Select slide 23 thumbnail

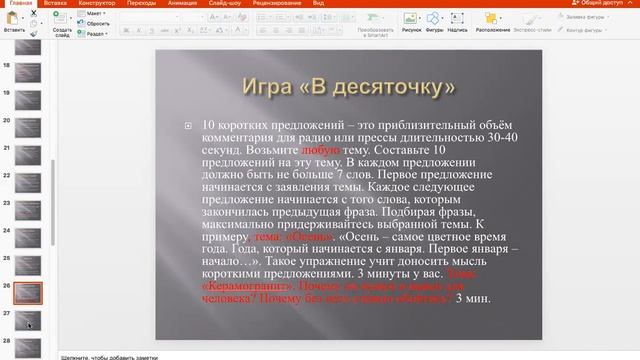pos(28,211)
